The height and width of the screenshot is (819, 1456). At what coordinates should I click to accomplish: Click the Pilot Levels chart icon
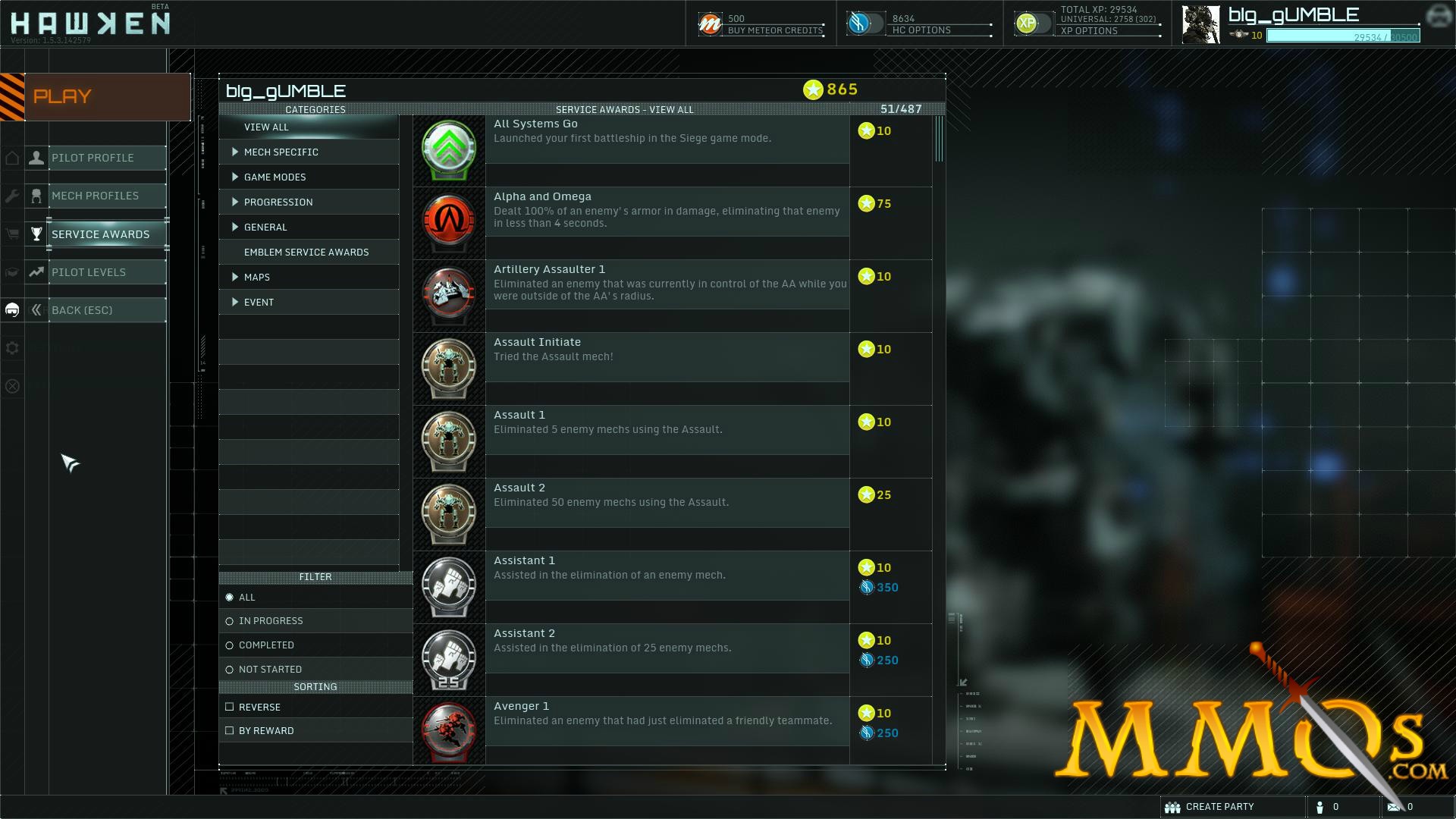[36, 271]
